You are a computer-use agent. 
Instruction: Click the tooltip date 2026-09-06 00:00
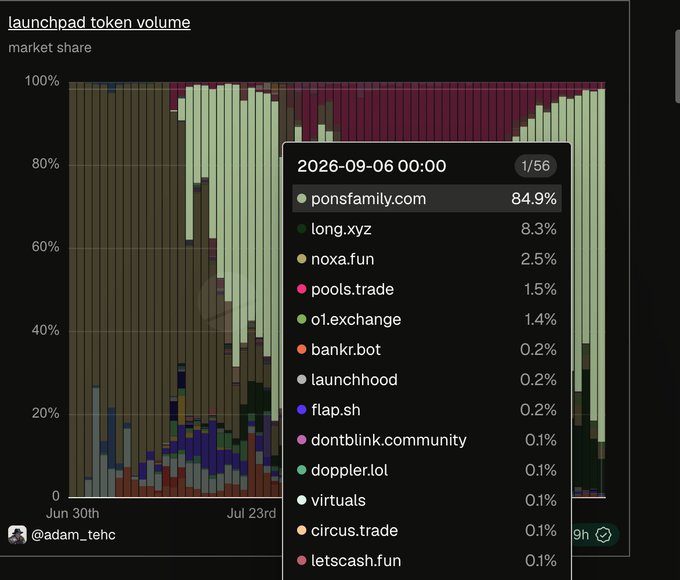[372, 166]
